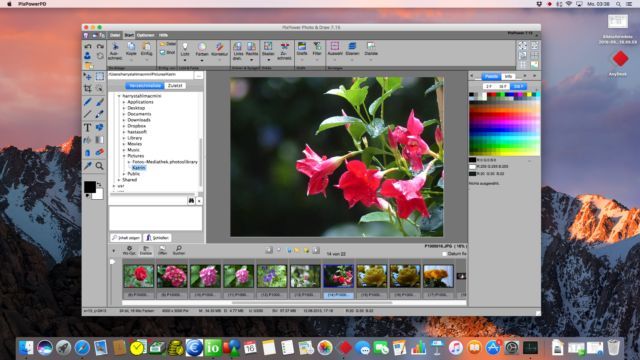Switch to Verzeichnisliste tab
The height and width of the screenshot is (360, 640).
(145, 86)
